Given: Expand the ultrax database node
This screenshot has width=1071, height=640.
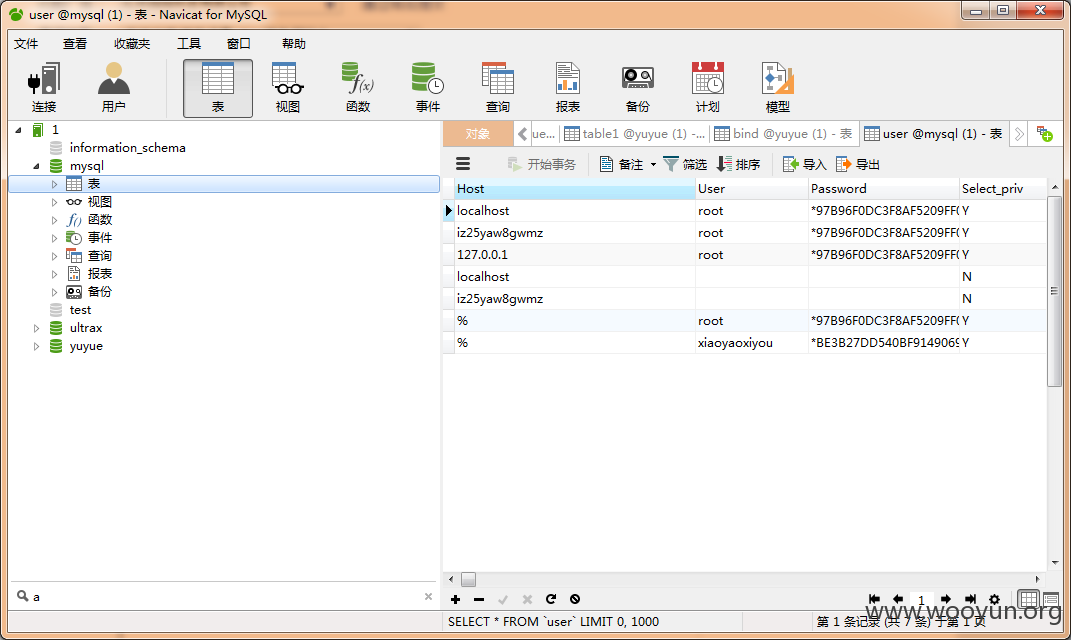Looking at the screenshot, I should (36, 328).
